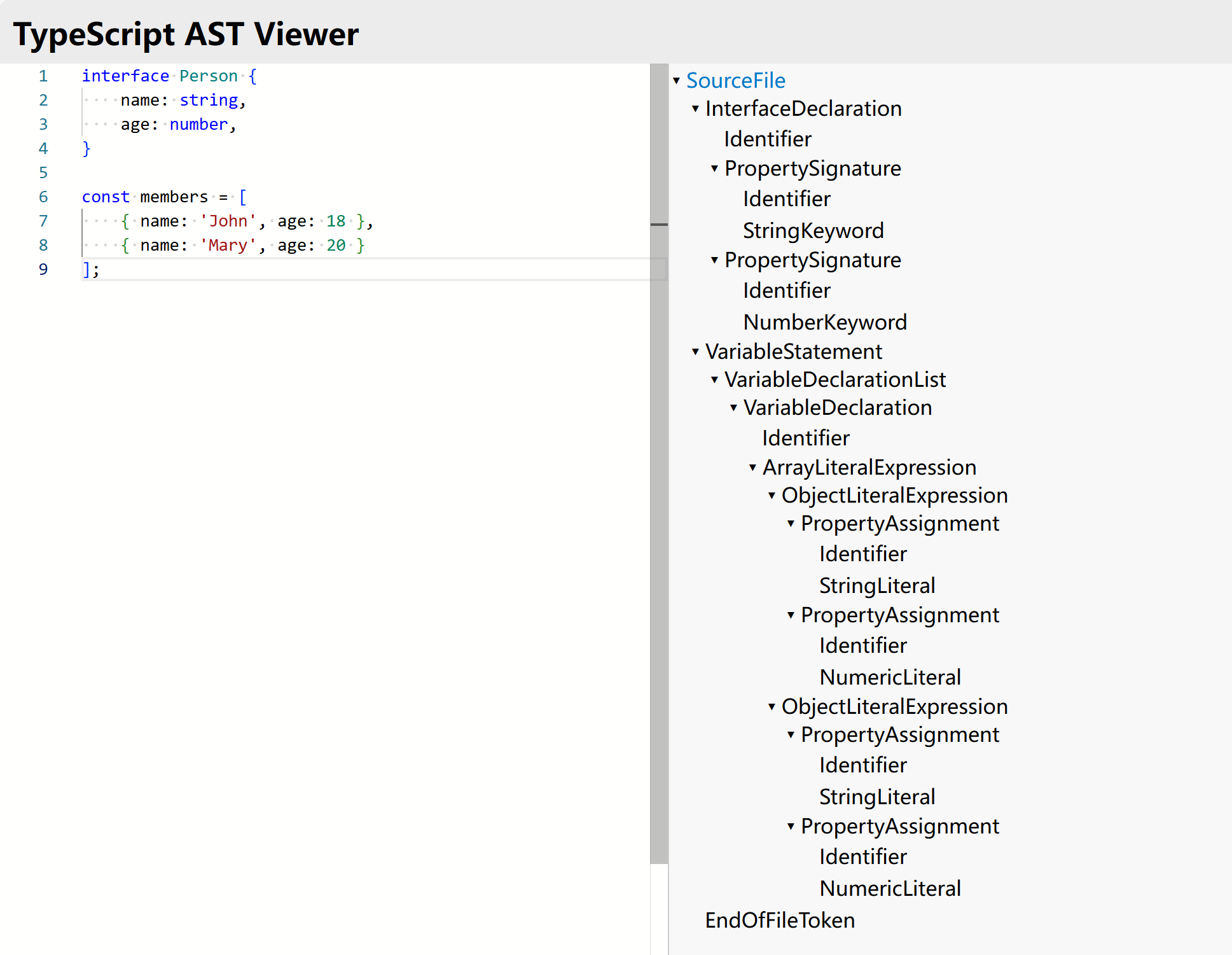Collapse the second ObjectLiteralExpression node
The image size is (1232, 955).
[772, 707]
